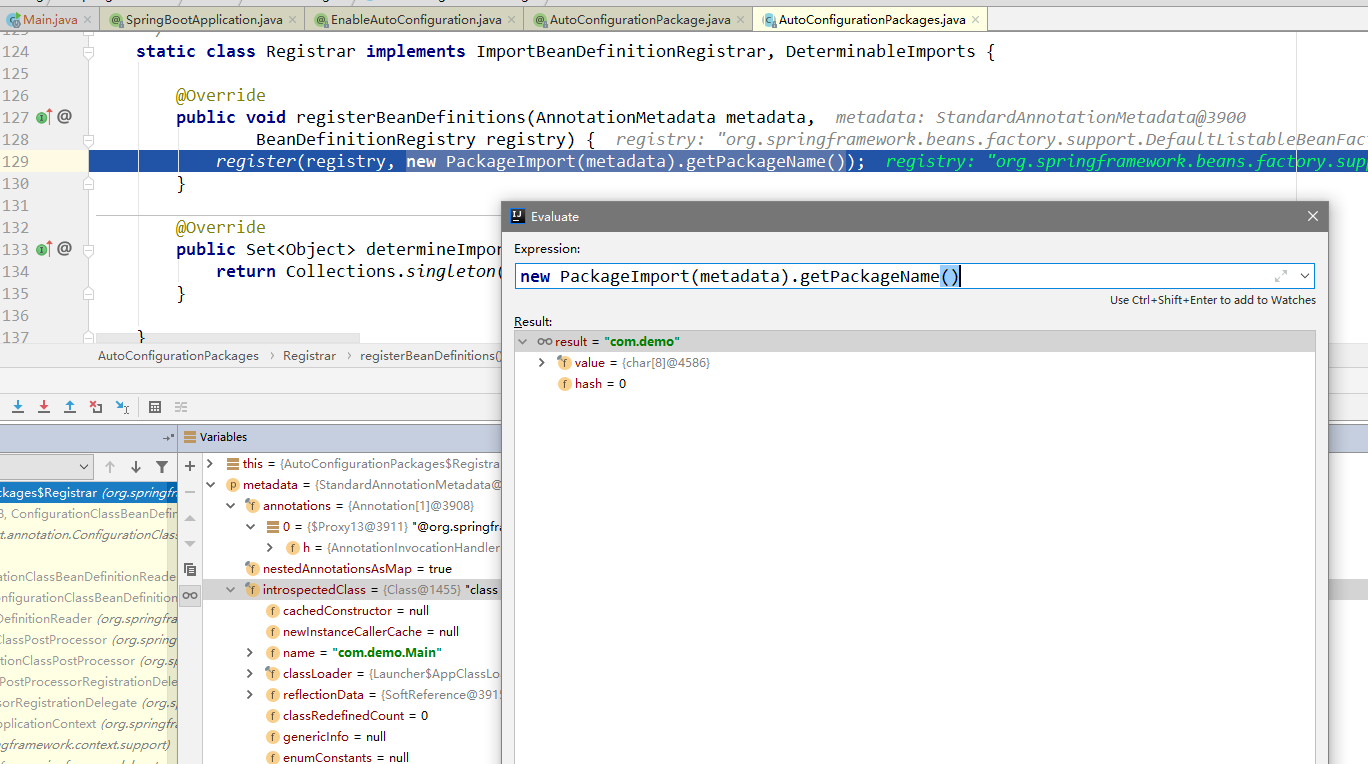
Task: Close the SpringBootApplication.java tab
Action: coord(293,19)
